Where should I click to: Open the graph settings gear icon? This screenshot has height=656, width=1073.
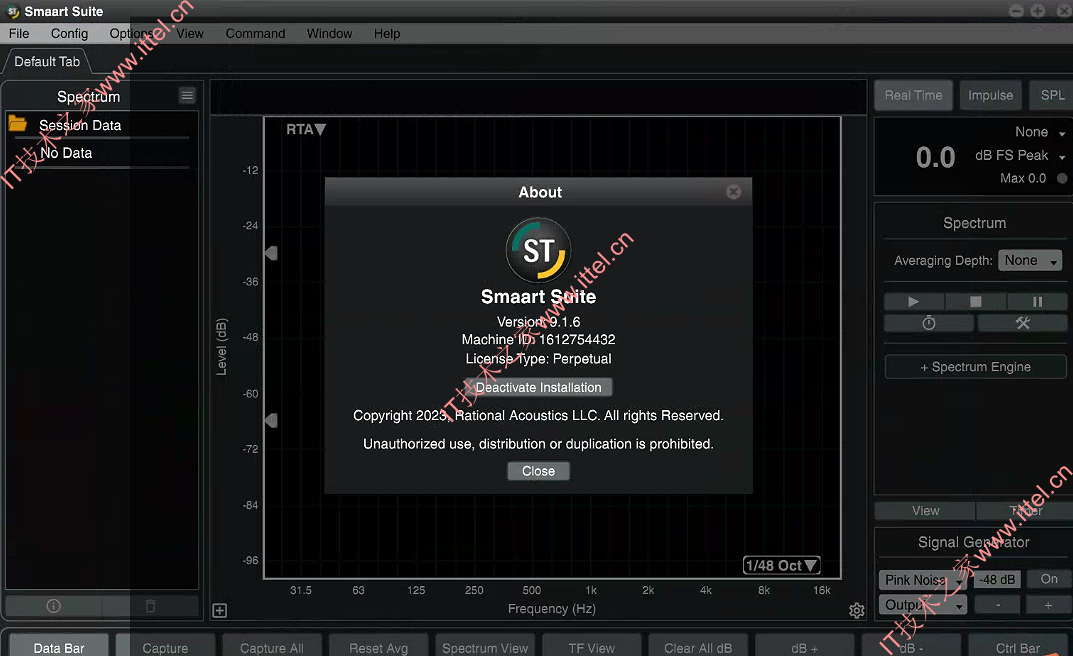click(x=857, y=610)
